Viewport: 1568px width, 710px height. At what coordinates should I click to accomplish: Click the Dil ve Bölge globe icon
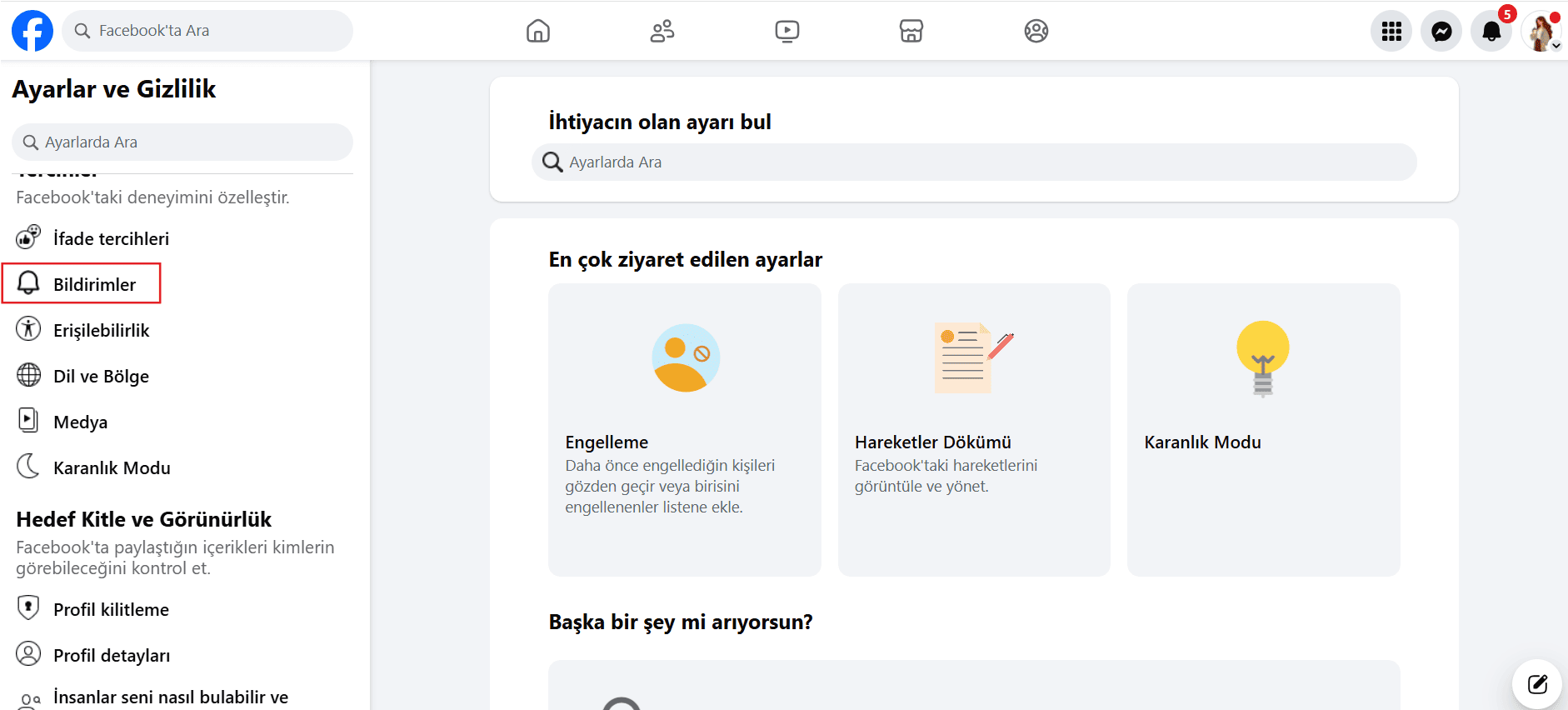(x=28, y=375)
